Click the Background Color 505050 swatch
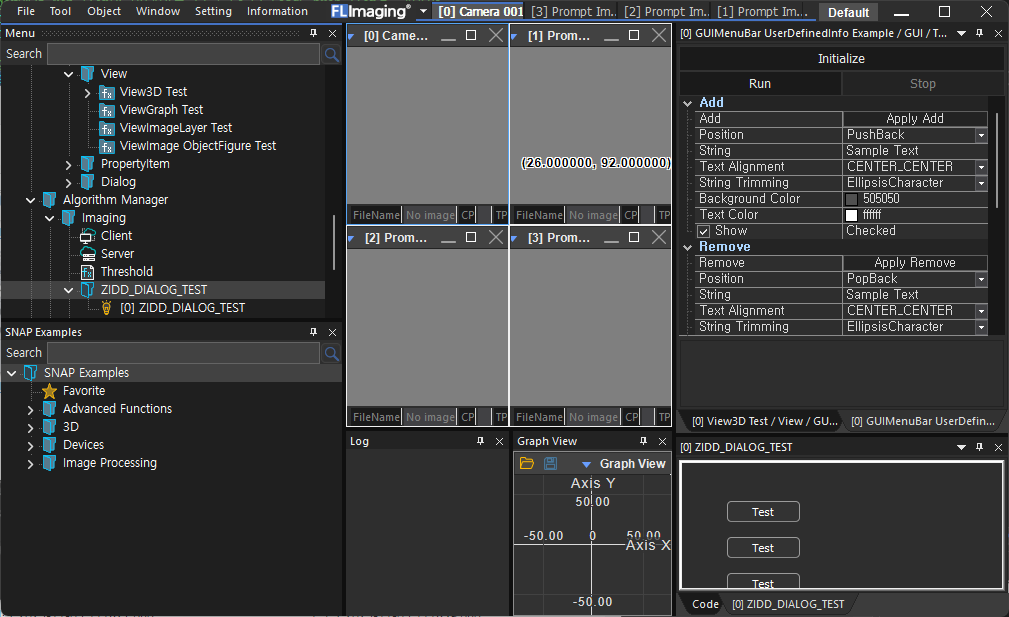1009x617 pixels. (851, 199)
